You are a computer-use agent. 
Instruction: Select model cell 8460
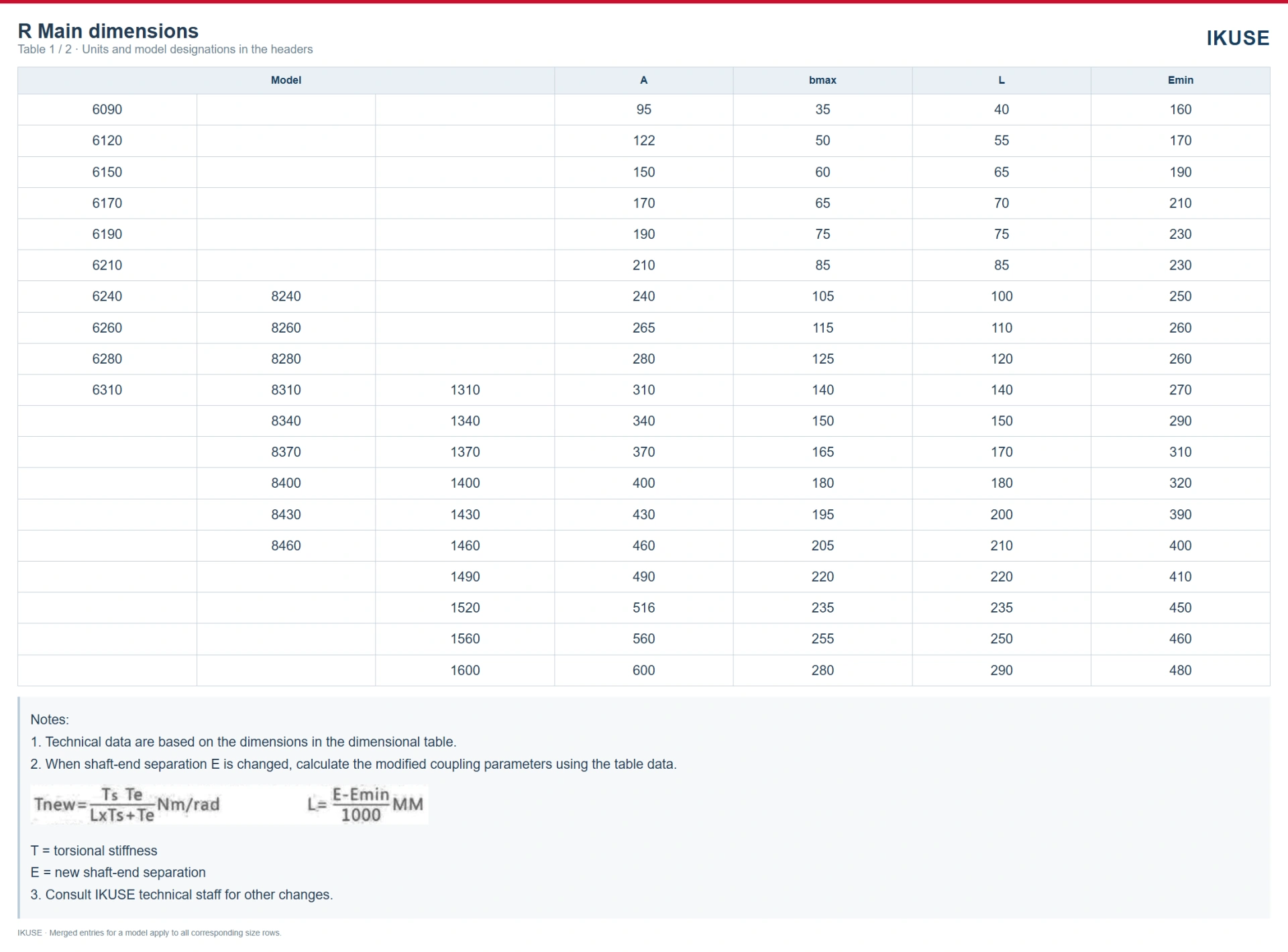point(286,545)
